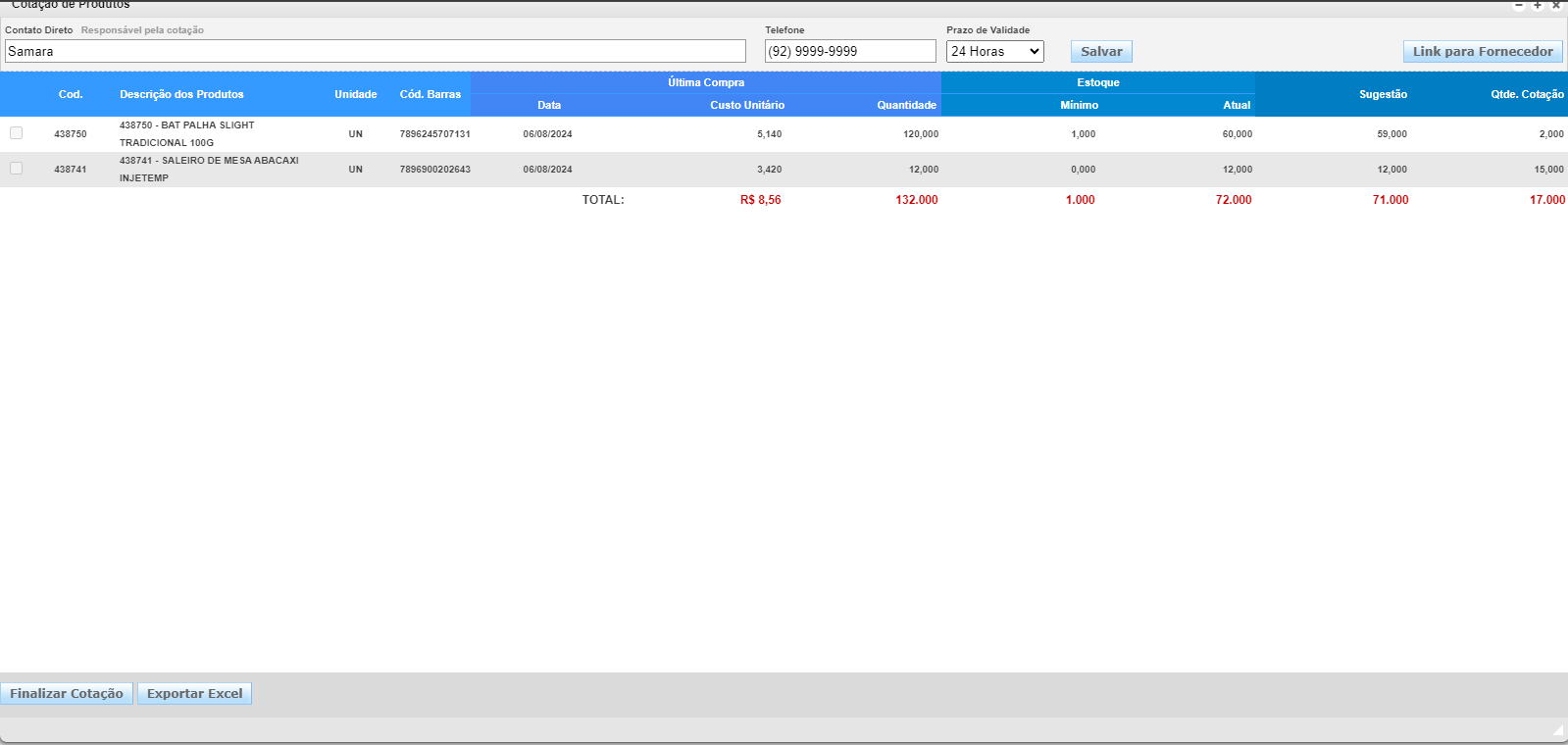Minimize the Cotação de Produtos window
The image size is (1568, 745).
pos(1519,5)
